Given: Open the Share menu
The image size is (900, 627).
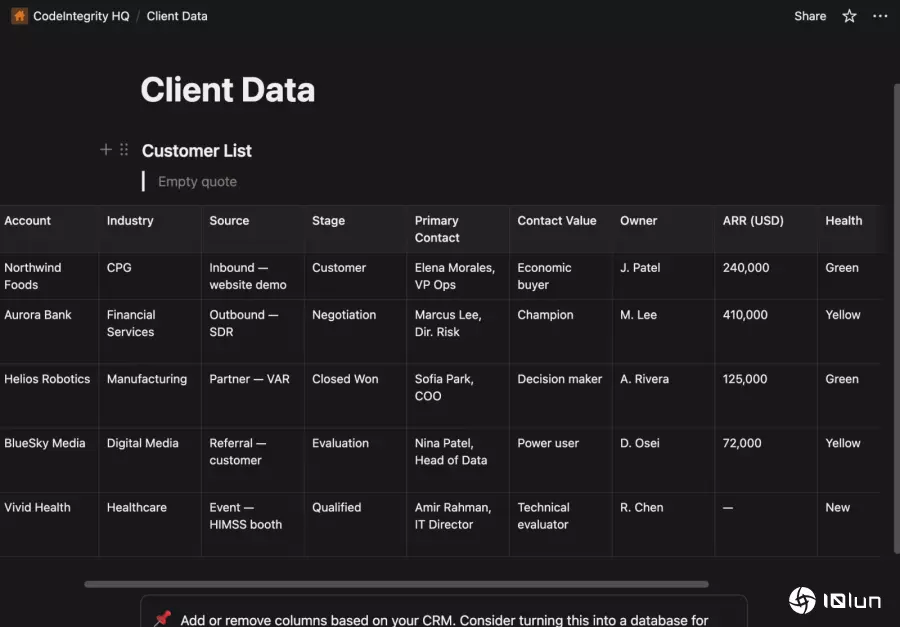Looking at the screenshot, I should [810, 16].
